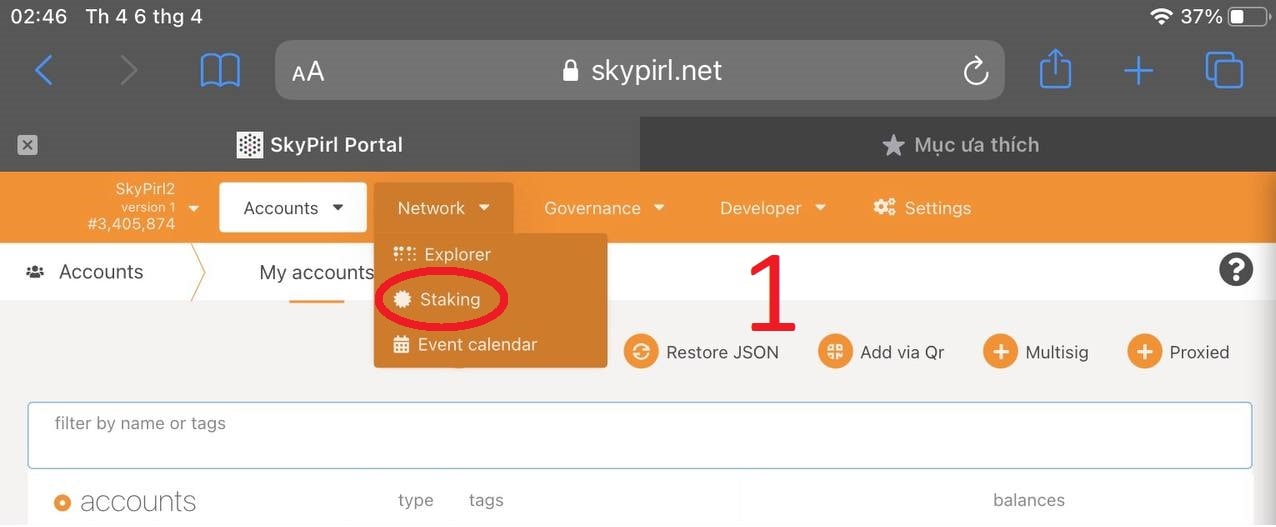
Task: Expand the Accounts dropdown
Action: (x=293, y=208)
